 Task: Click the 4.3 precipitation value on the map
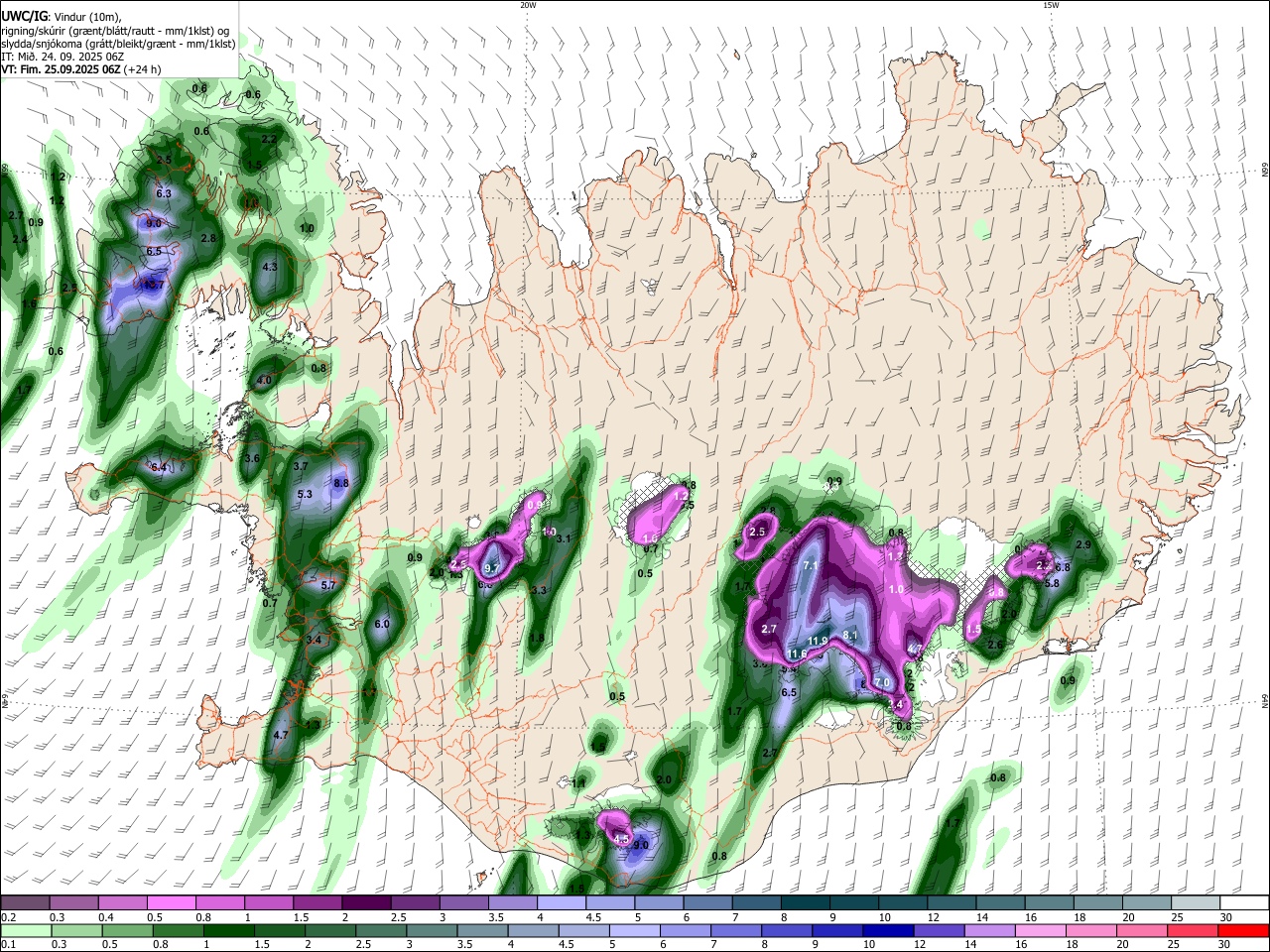click(269, 267)
